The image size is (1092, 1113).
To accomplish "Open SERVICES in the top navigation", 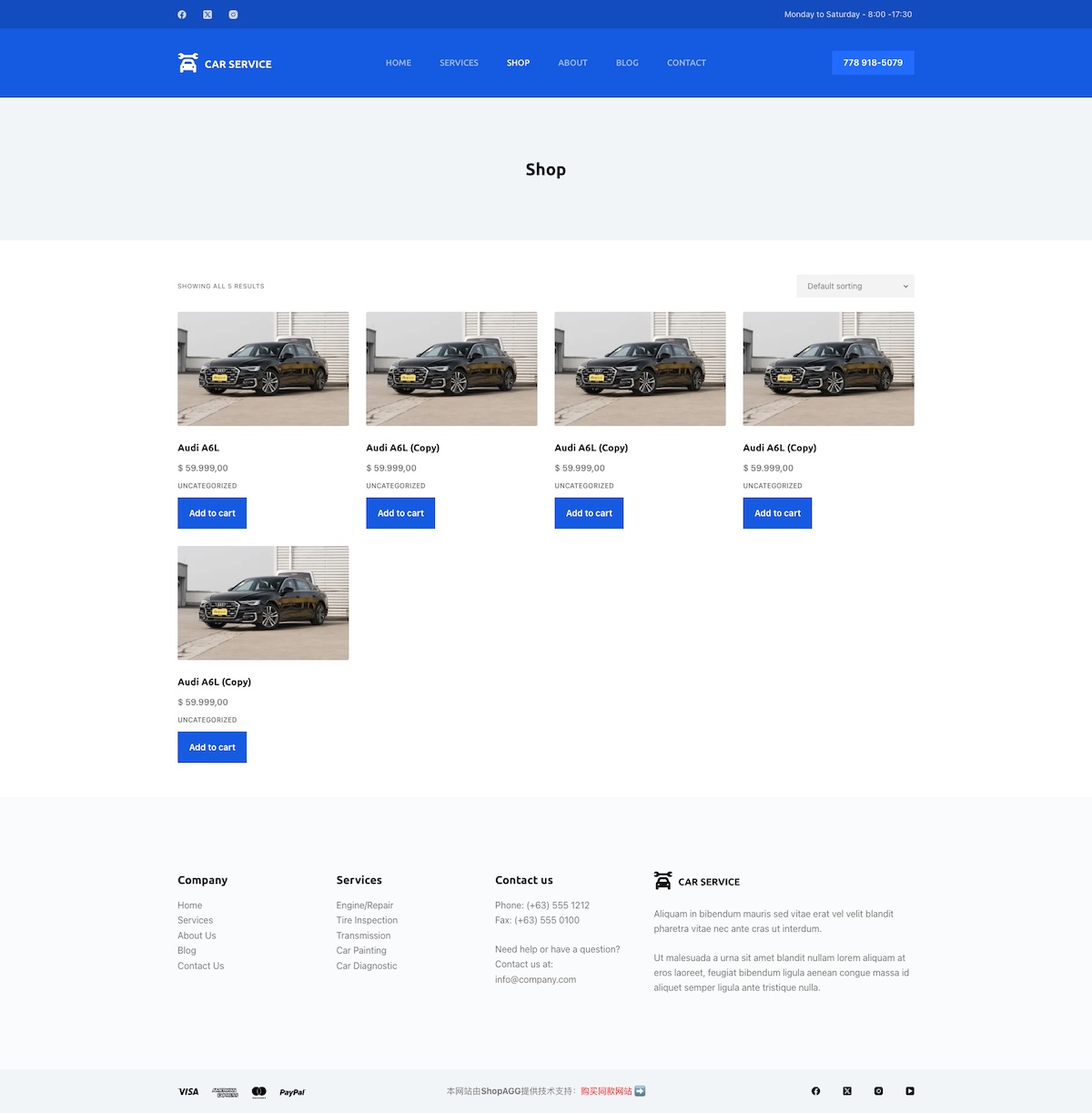I will click(459, 63).
